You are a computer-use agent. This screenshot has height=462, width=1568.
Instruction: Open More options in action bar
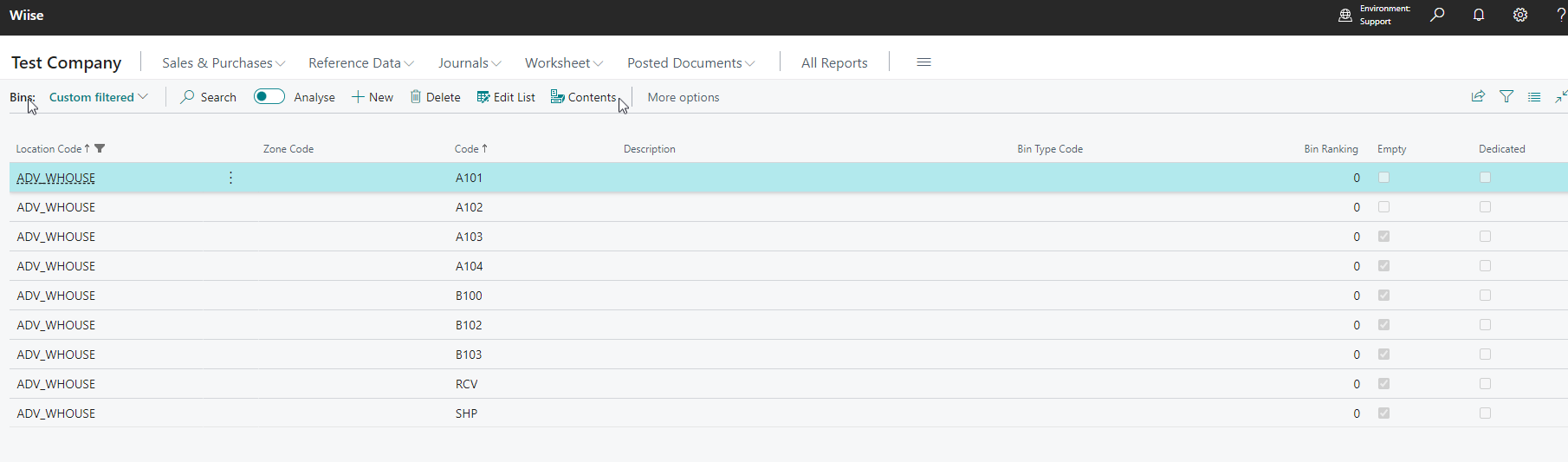683,97
